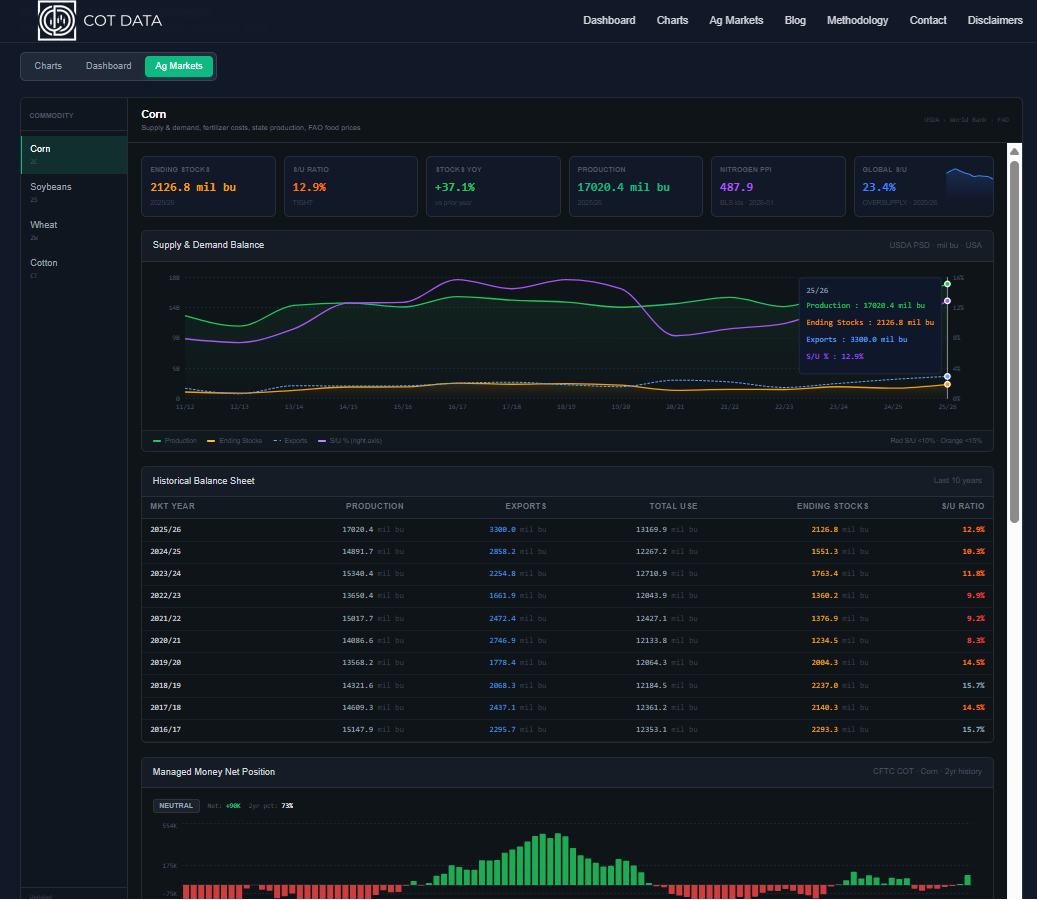This screenshot has height=900, width=1037.
Task: Open Methodology from the navigation bar
Action: (857, 20)
